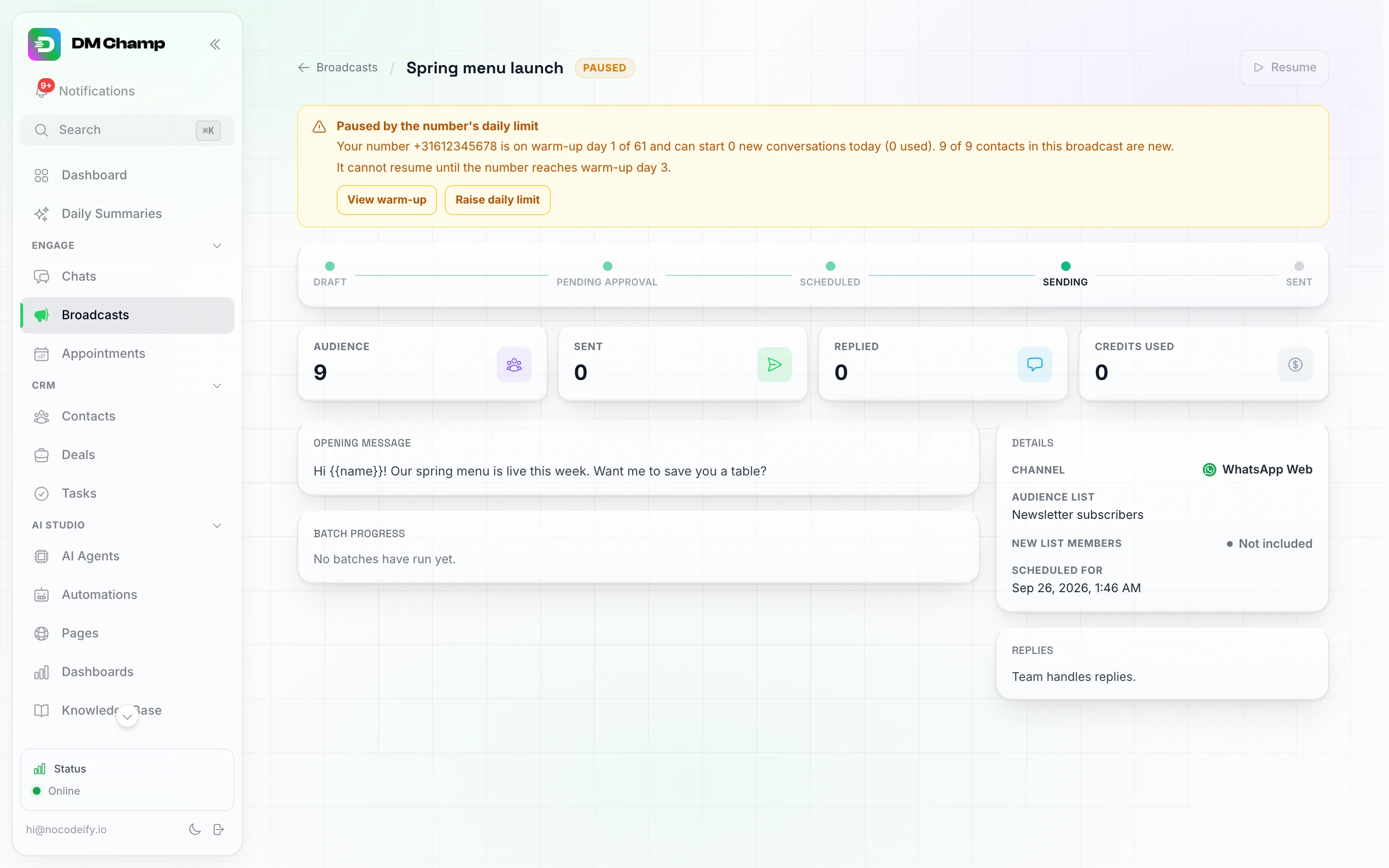Collapse the ENGAGE section chevron

pyautogui.click(x=217, y=246)
